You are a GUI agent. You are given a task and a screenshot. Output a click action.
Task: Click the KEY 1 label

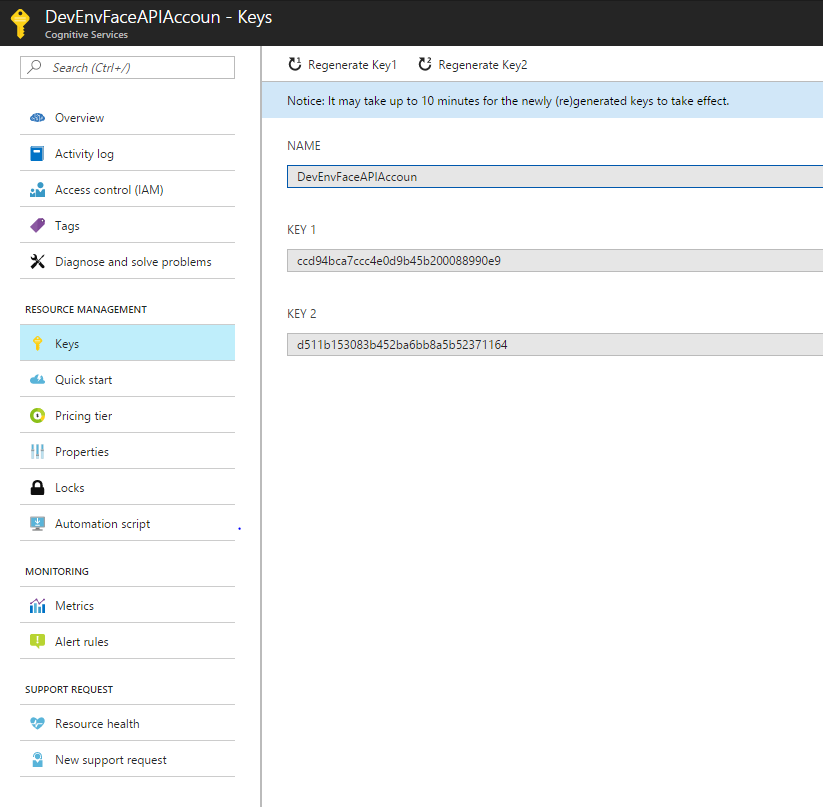301,230
